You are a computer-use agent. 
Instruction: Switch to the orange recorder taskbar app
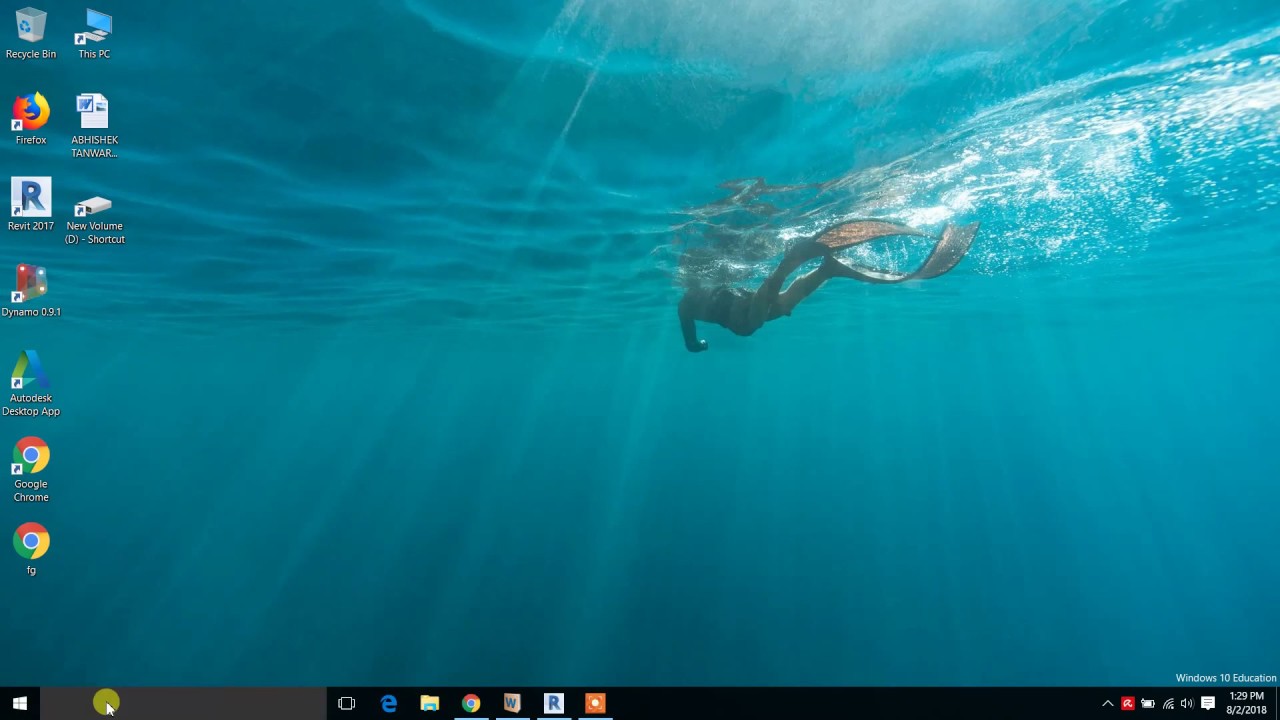(x=594, y=703)
